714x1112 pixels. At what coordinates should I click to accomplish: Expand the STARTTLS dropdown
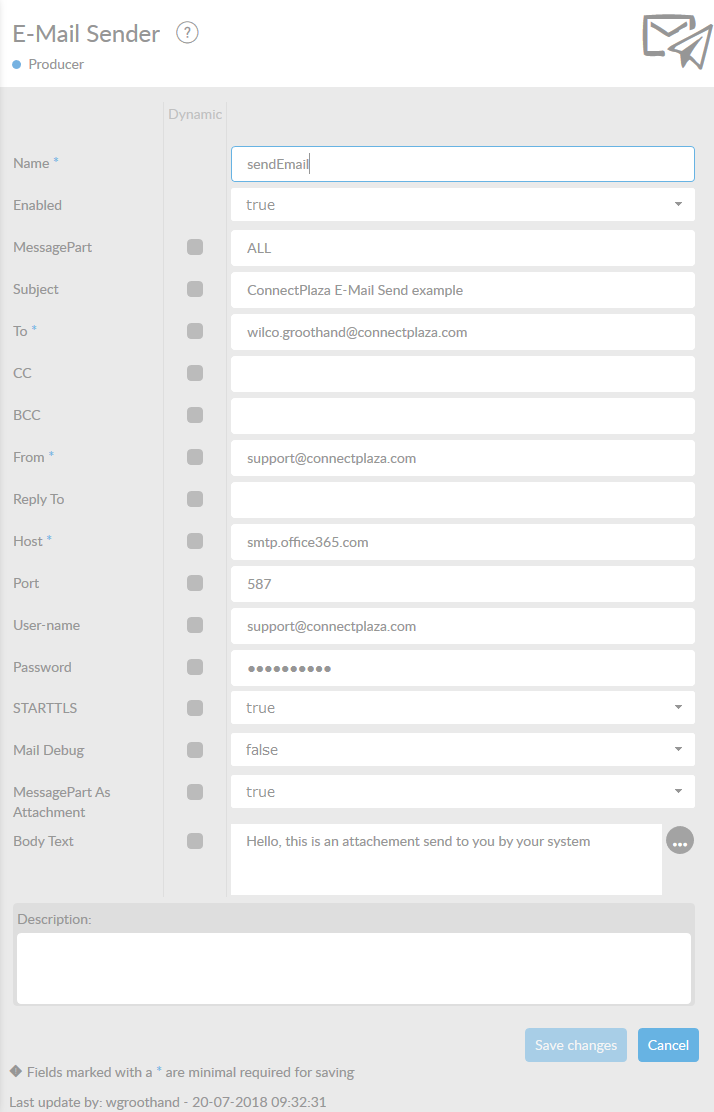pos(462,708)
